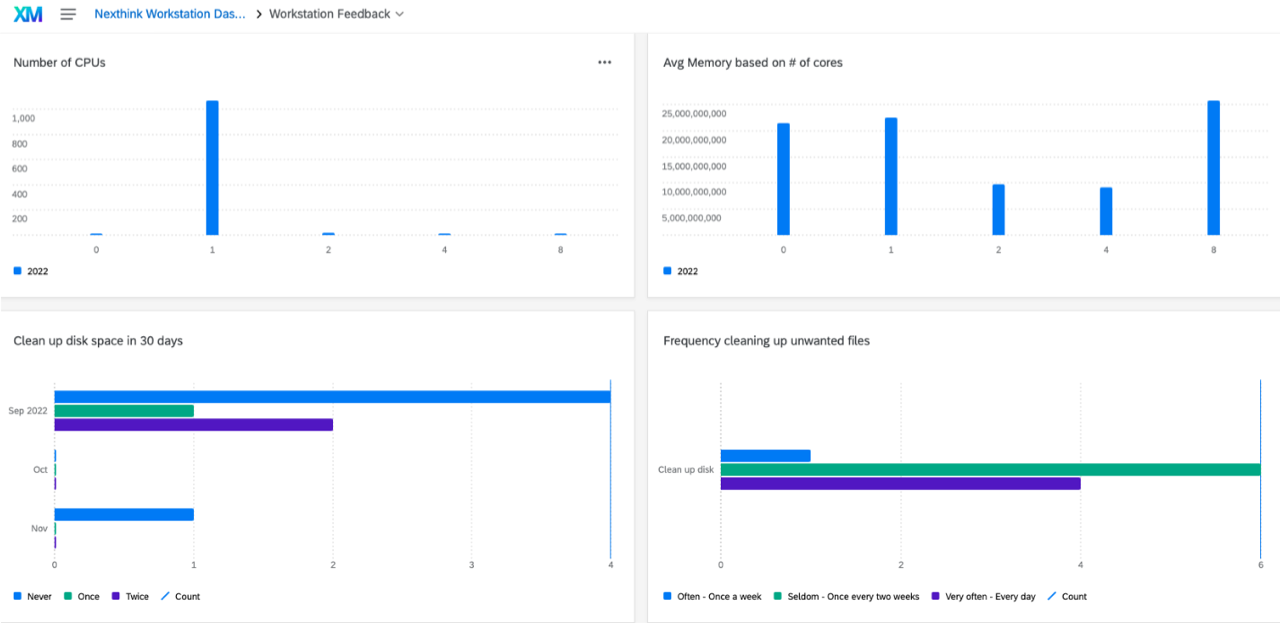Toggle the Never legend item
Image resolution: width=1280 pixels, height=623 pixels.
(33, 596)
